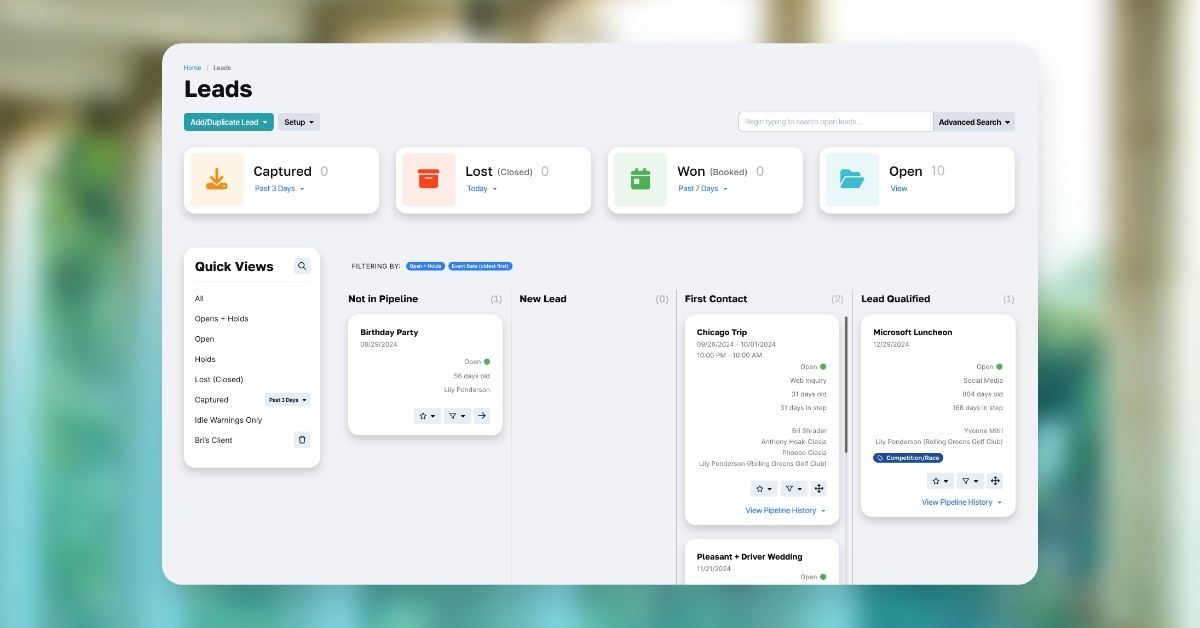The width and height of the screenshot is (1200, 628).
Task: Click the move icon on Chicago Trip card
Action: [819, 489]
